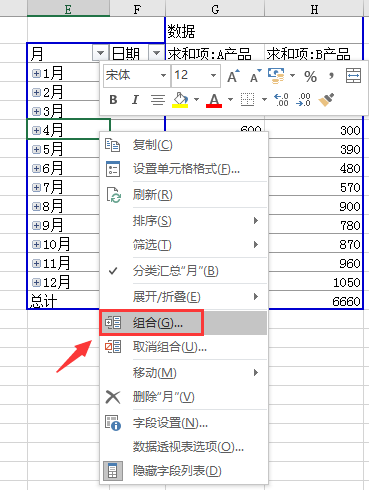Open the 移动(M) submenu
This screenshot has width=369, height=490.
coord(184,372)
